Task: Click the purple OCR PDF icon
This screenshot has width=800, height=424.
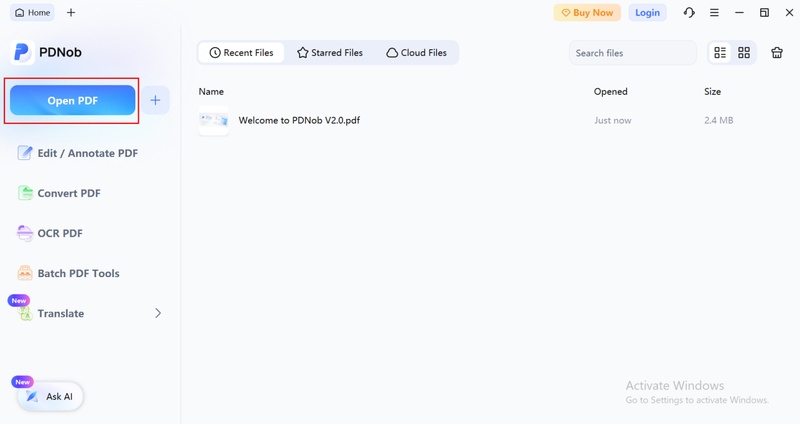Action: (x=24, y=233)
